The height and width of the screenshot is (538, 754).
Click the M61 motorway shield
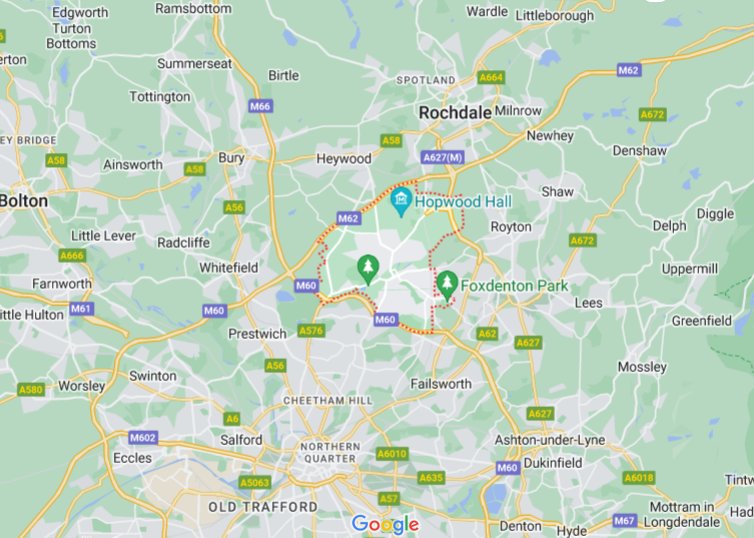81,308
